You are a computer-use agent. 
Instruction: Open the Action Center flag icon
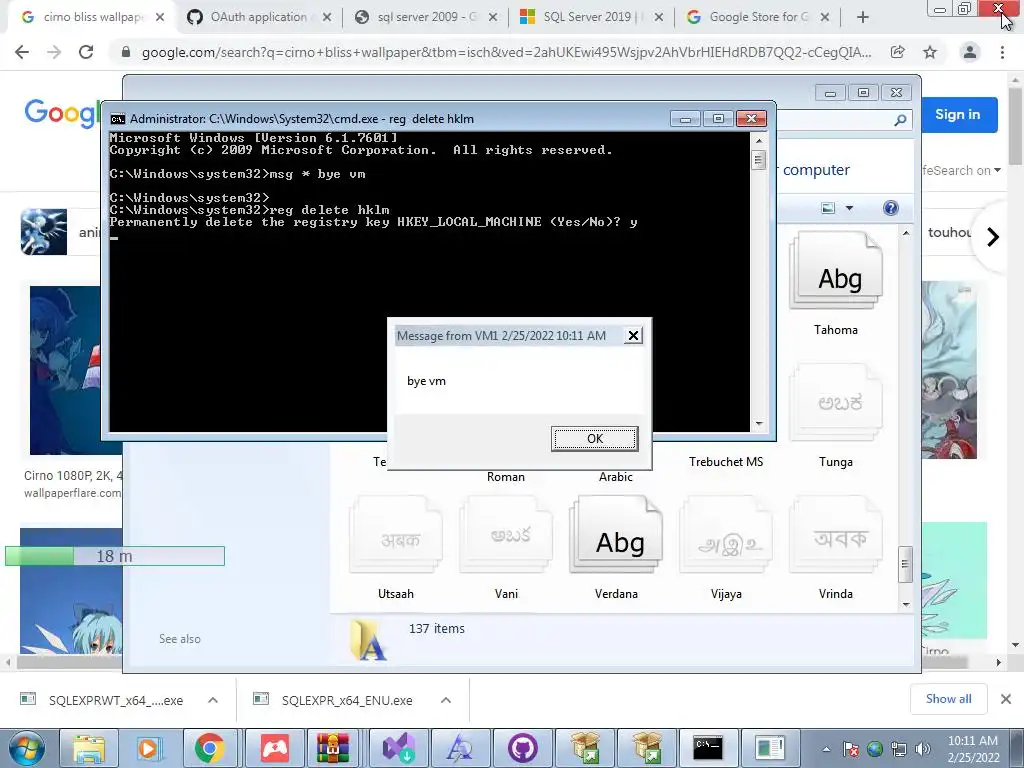coord(851,749)
